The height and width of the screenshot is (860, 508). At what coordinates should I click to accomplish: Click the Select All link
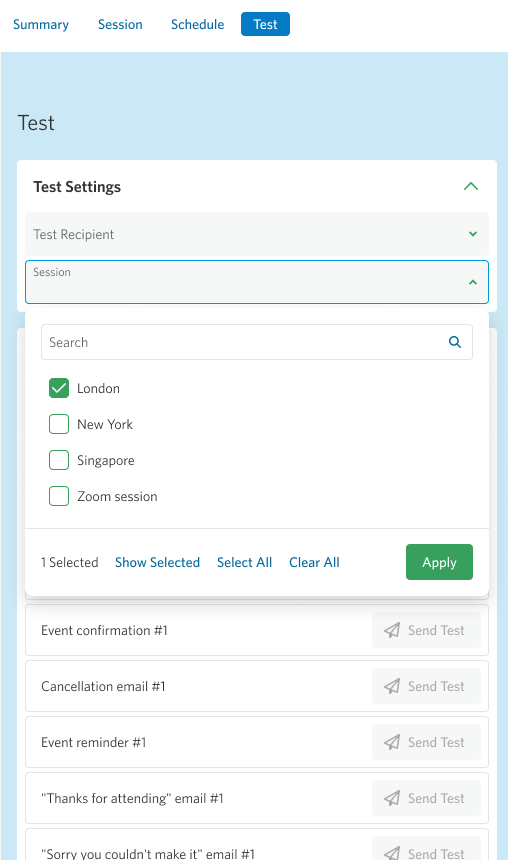click(x=245, y=562)
